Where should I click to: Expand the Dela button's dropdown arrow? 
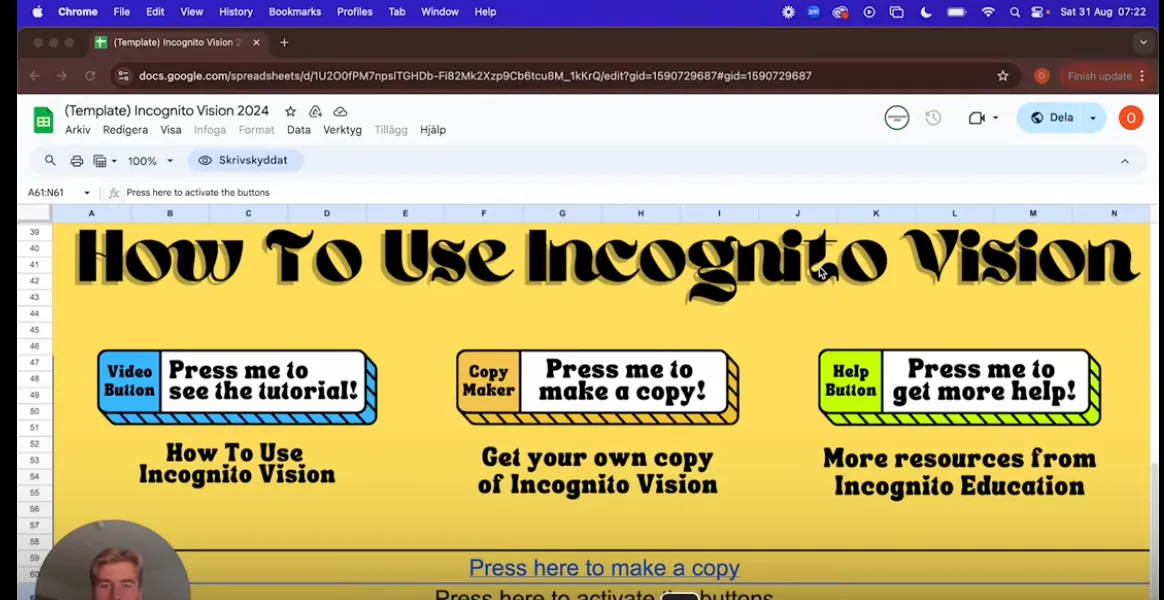tap(1092, 117)
